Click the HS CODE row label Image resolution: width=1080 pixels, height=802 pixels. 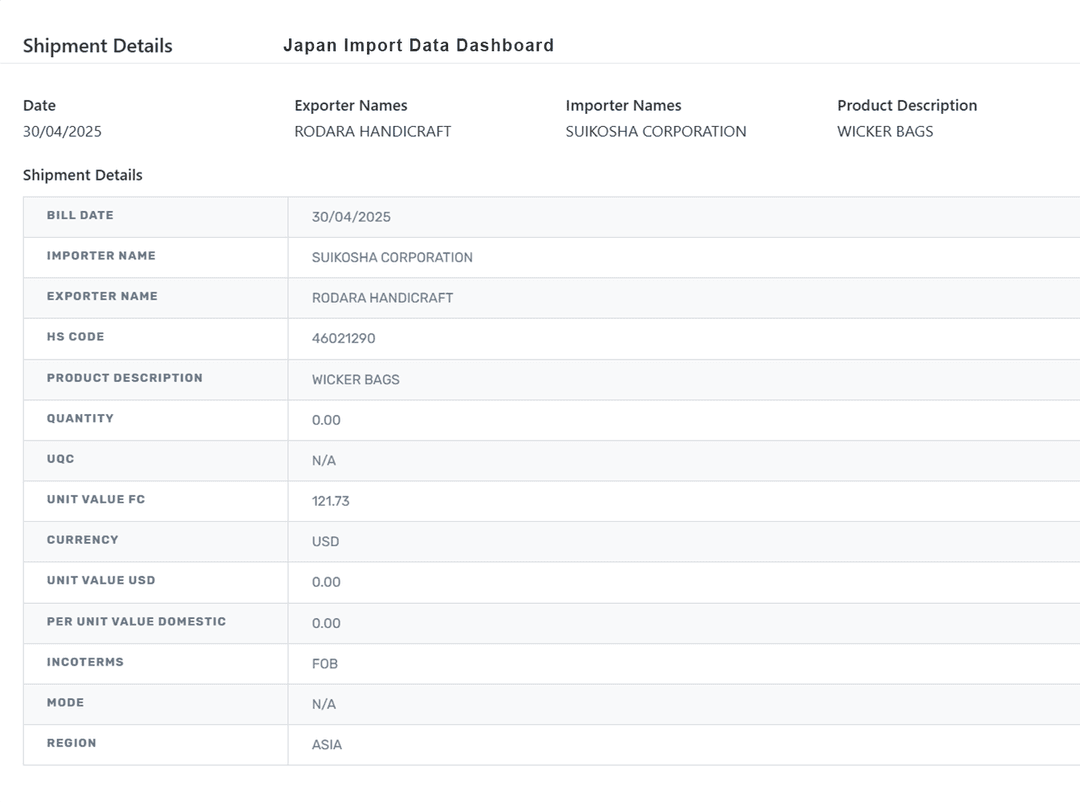[x=75, y=337]
